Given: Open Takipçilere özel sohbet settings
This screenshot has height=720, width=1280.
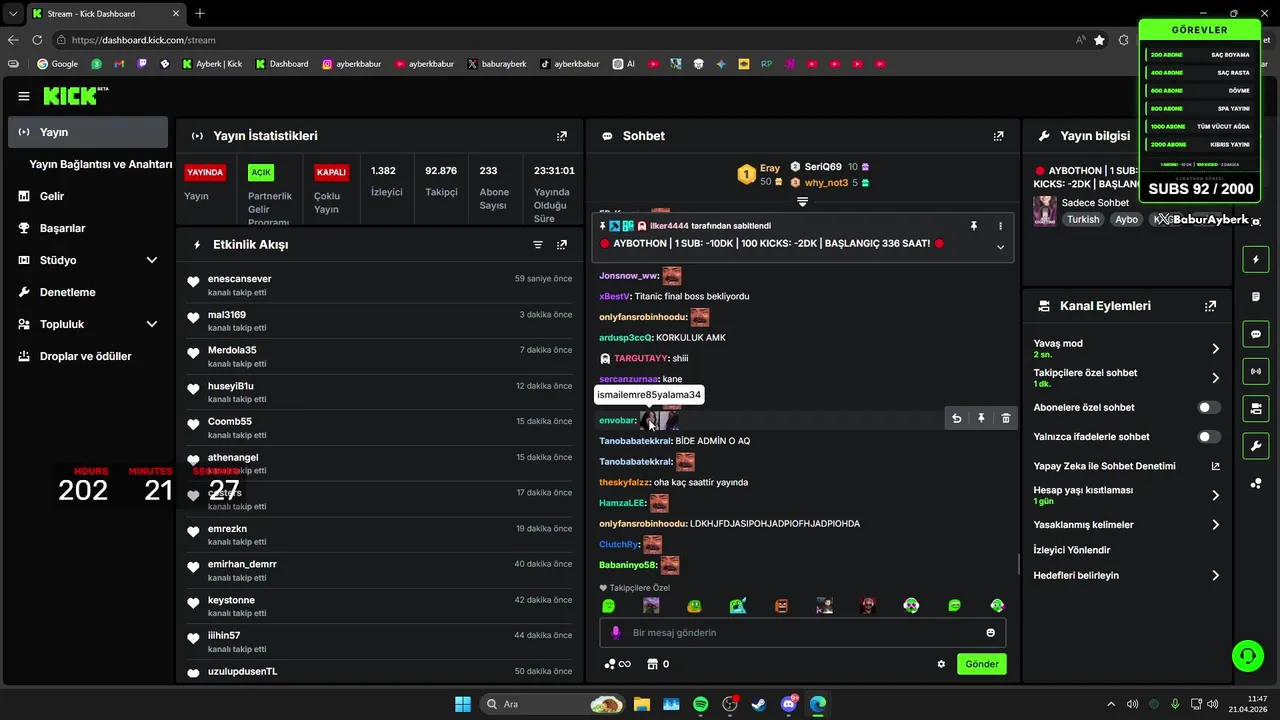Looking at the screenshot, I should (x=1127, y=378).
